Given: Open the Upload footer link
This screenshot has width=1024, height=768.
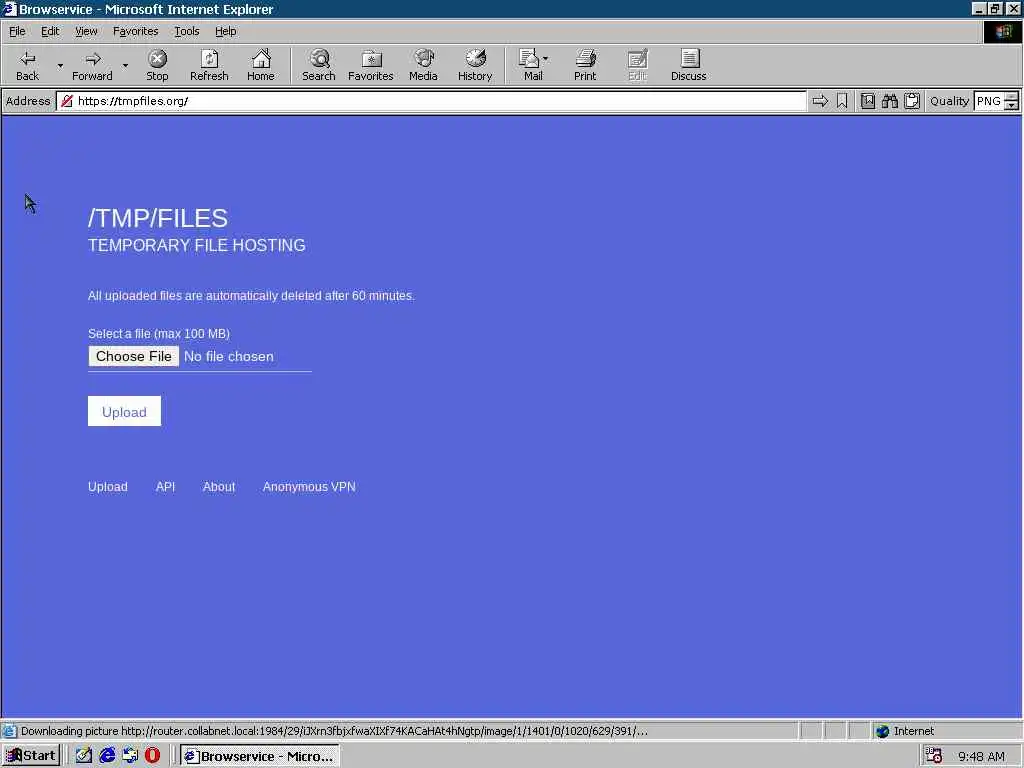Looking at the screenshot, I should tap(108, 487).
